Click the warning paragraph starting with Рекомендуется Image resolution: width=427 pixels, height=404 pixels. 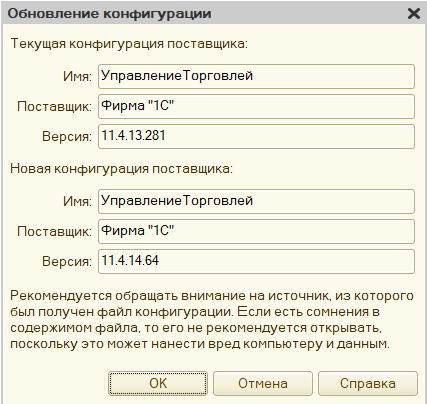pyautogui.click(x=212, y=320)
